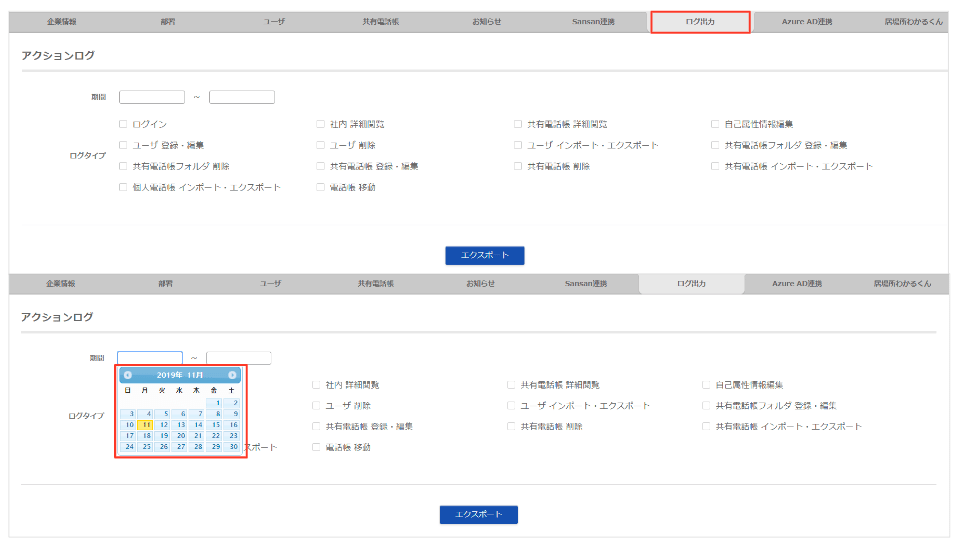
Task: Click the エクスポート button below the calendar panel
Action: click(479, 515)
